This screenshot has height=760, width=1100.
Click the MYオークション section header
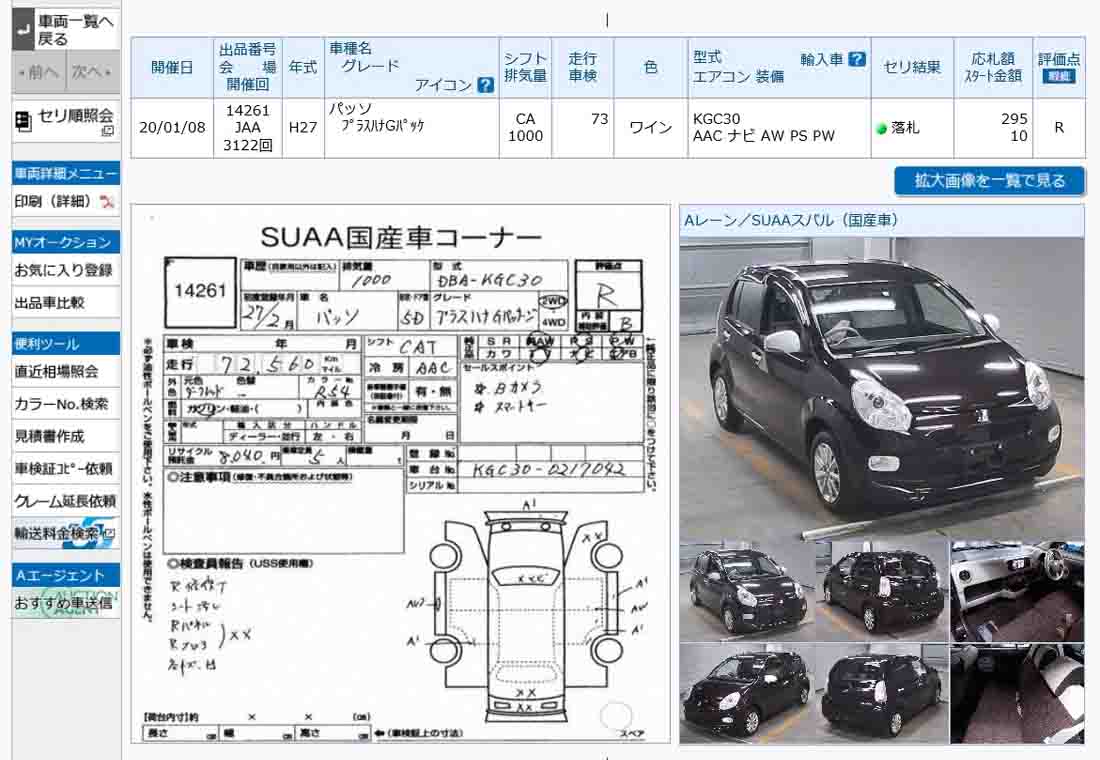pyautogui.click(x=66, y=242)
